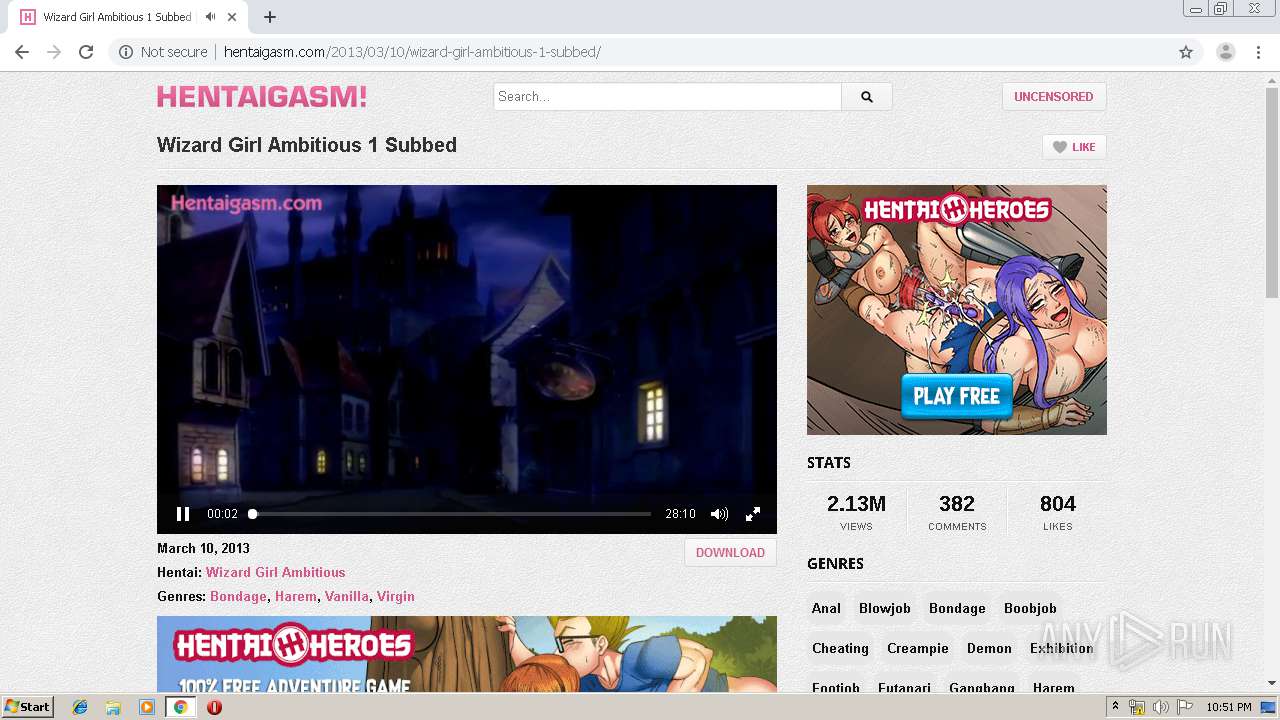Bookmark the page with star icon
Screen dimensions: 1280x720
click(1186, 52)
